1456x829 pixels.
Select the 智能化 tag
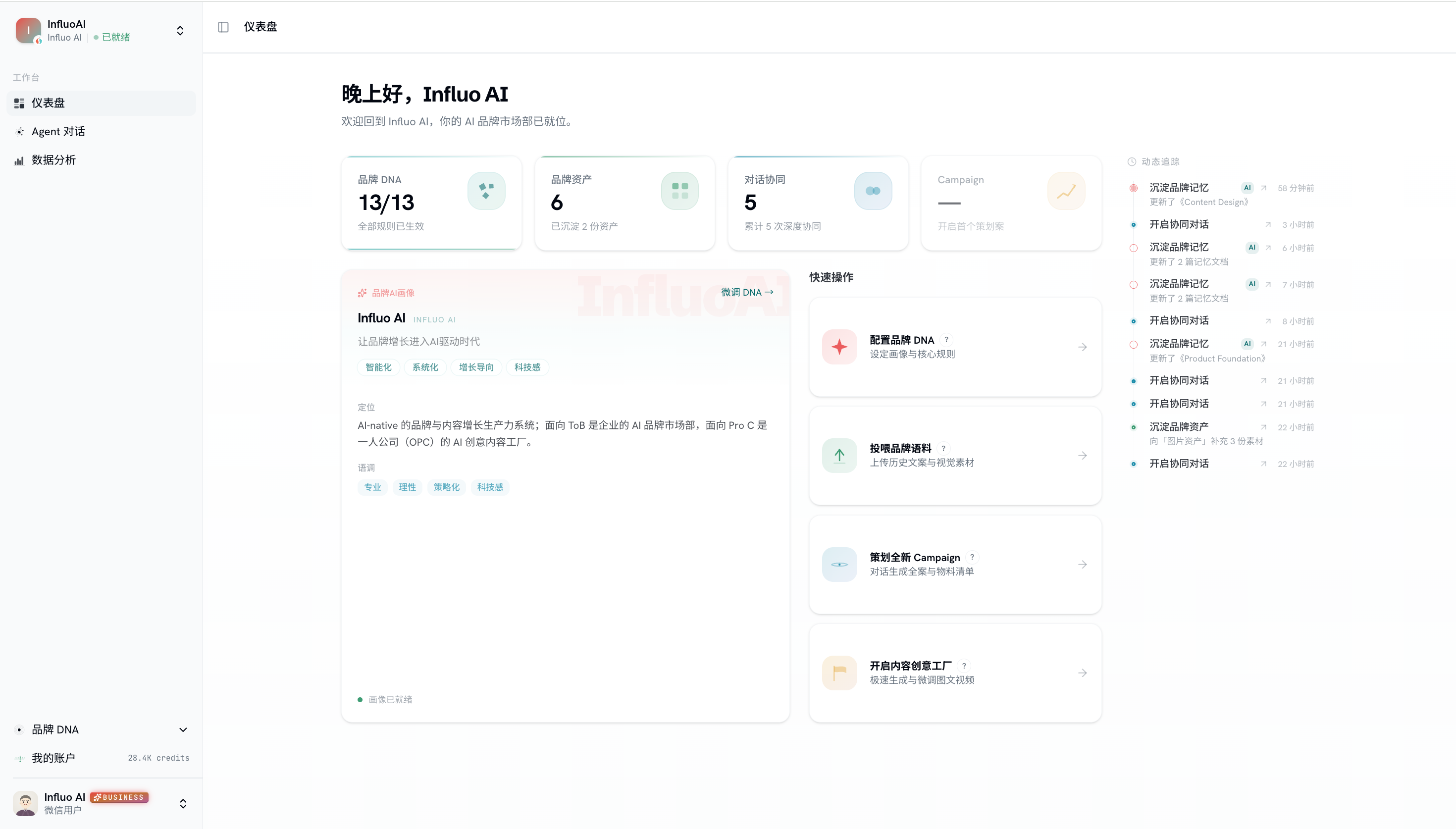(x=378, y=367)
